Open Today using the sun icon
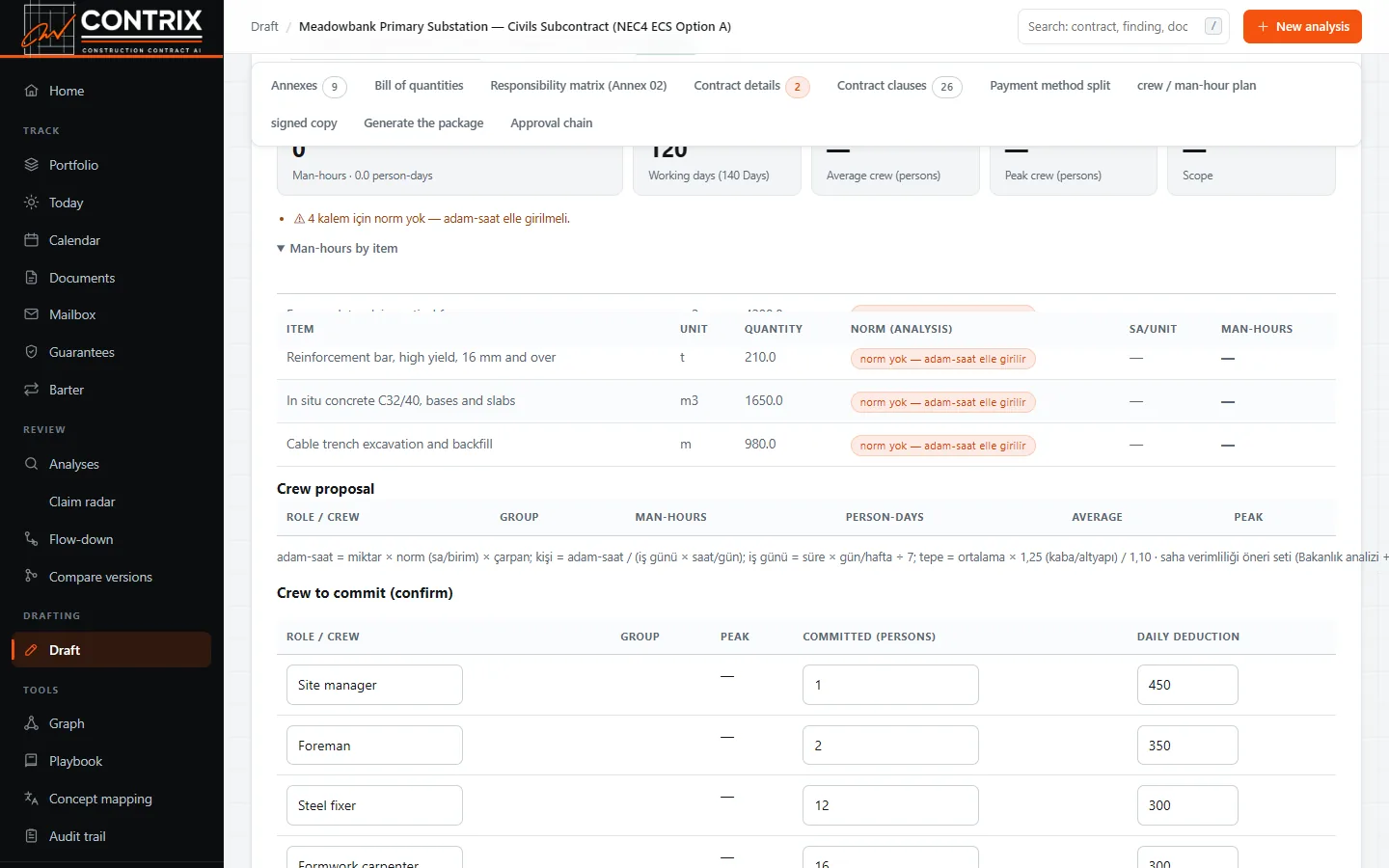The width and height of the screenshot is (1389, 868). (31, 203)
